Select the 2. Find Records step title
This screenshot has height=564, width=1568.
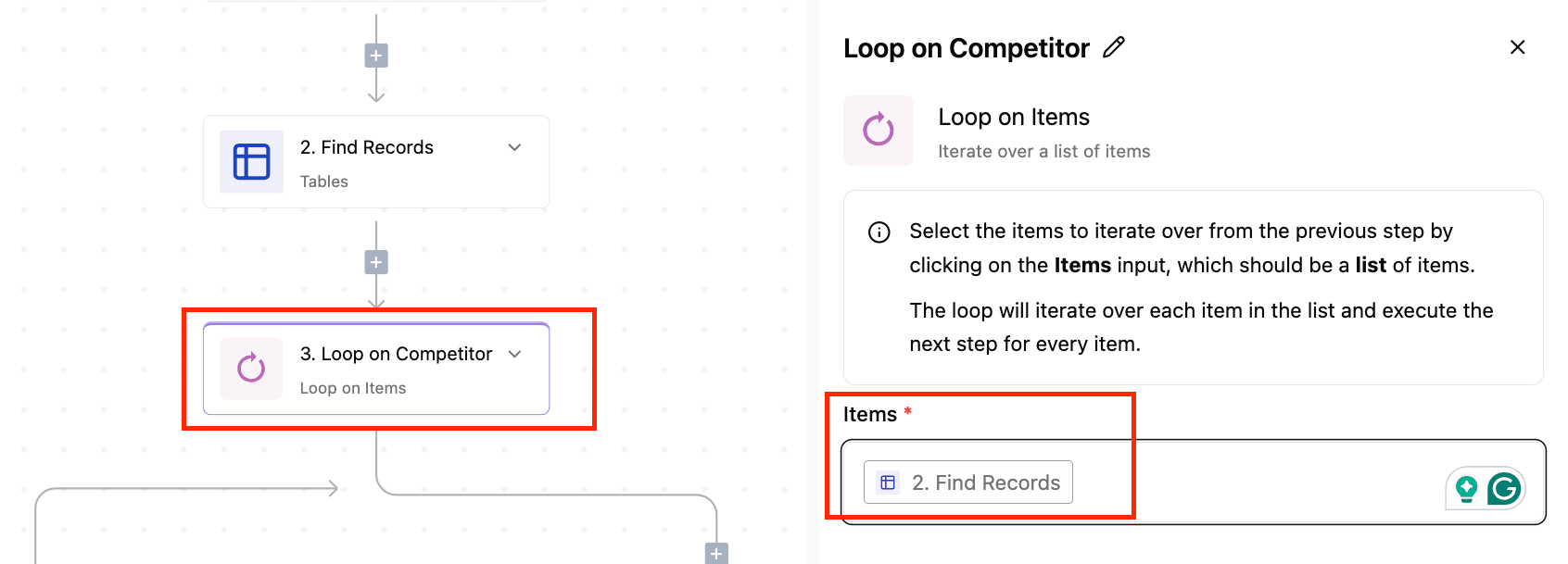click(367, 147)
